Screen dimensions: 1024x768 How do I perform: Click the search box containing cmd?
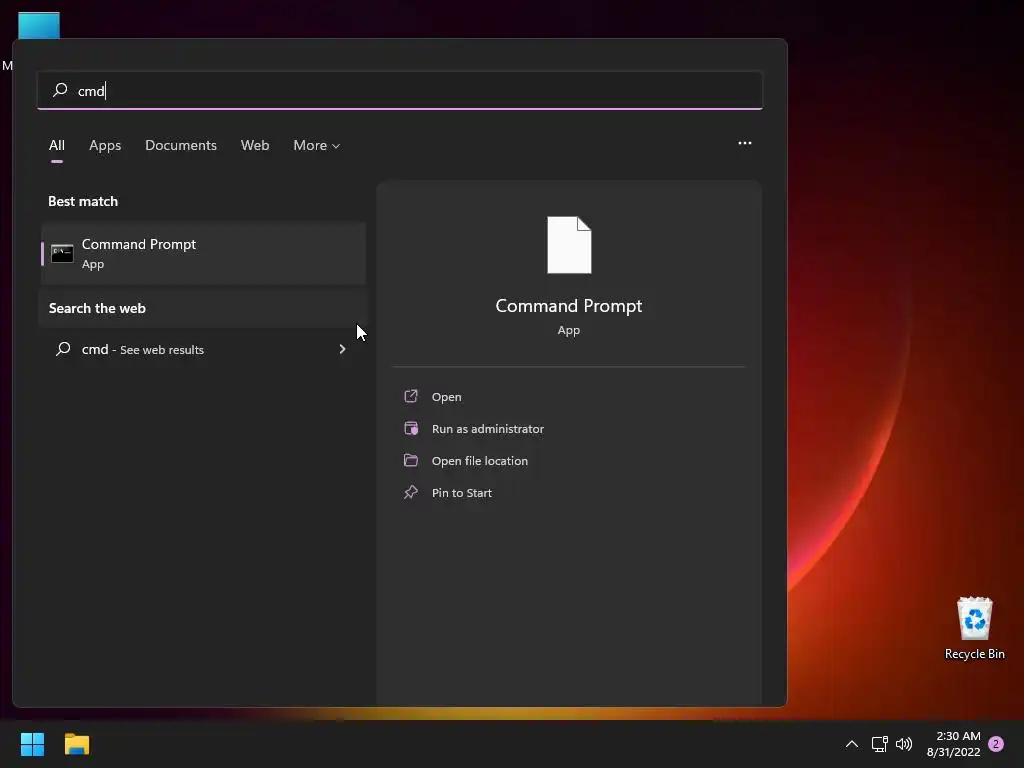tap(400, 90)
